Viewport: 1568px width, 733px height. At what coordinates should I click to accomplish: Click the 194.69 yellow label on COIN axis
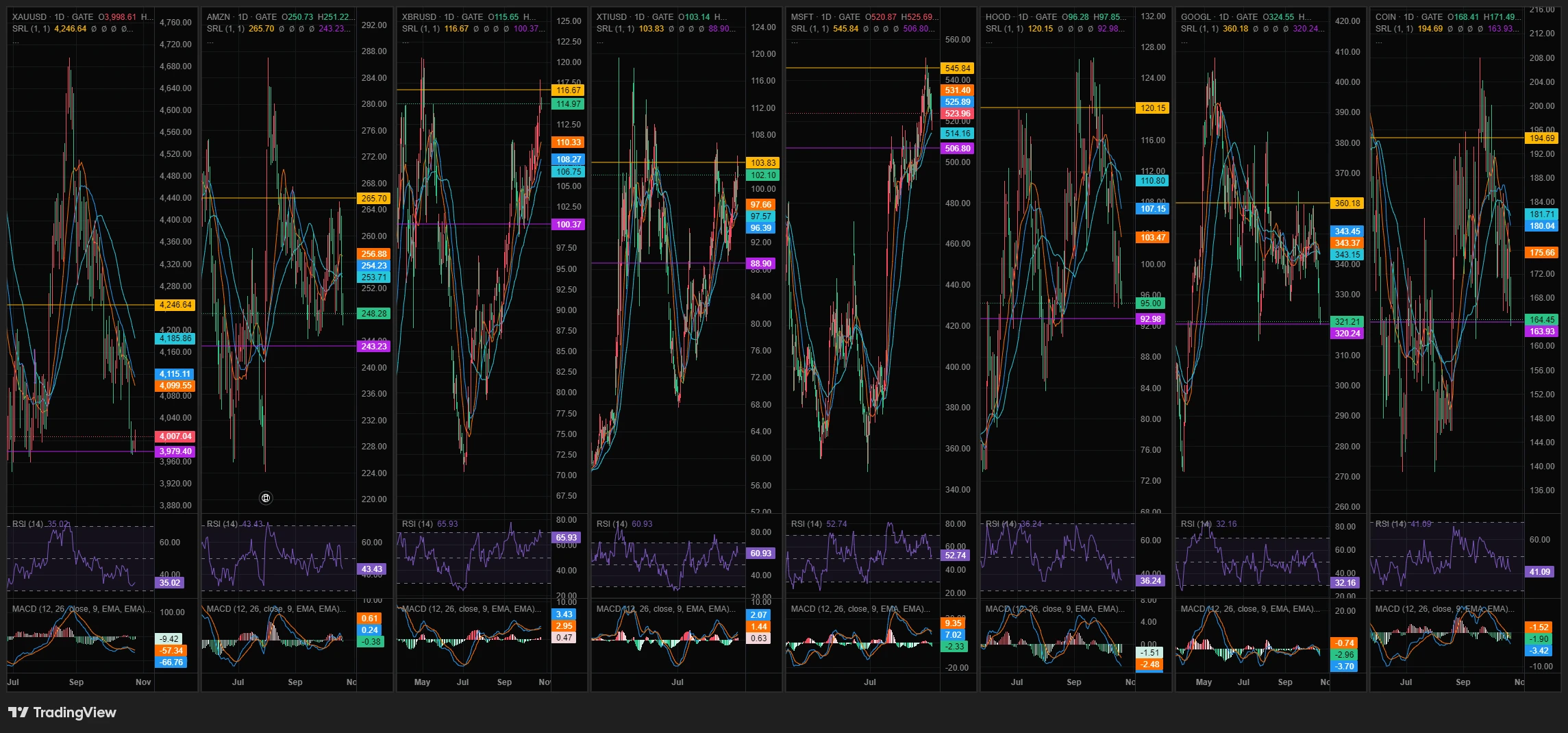[x=1542, y=138]
